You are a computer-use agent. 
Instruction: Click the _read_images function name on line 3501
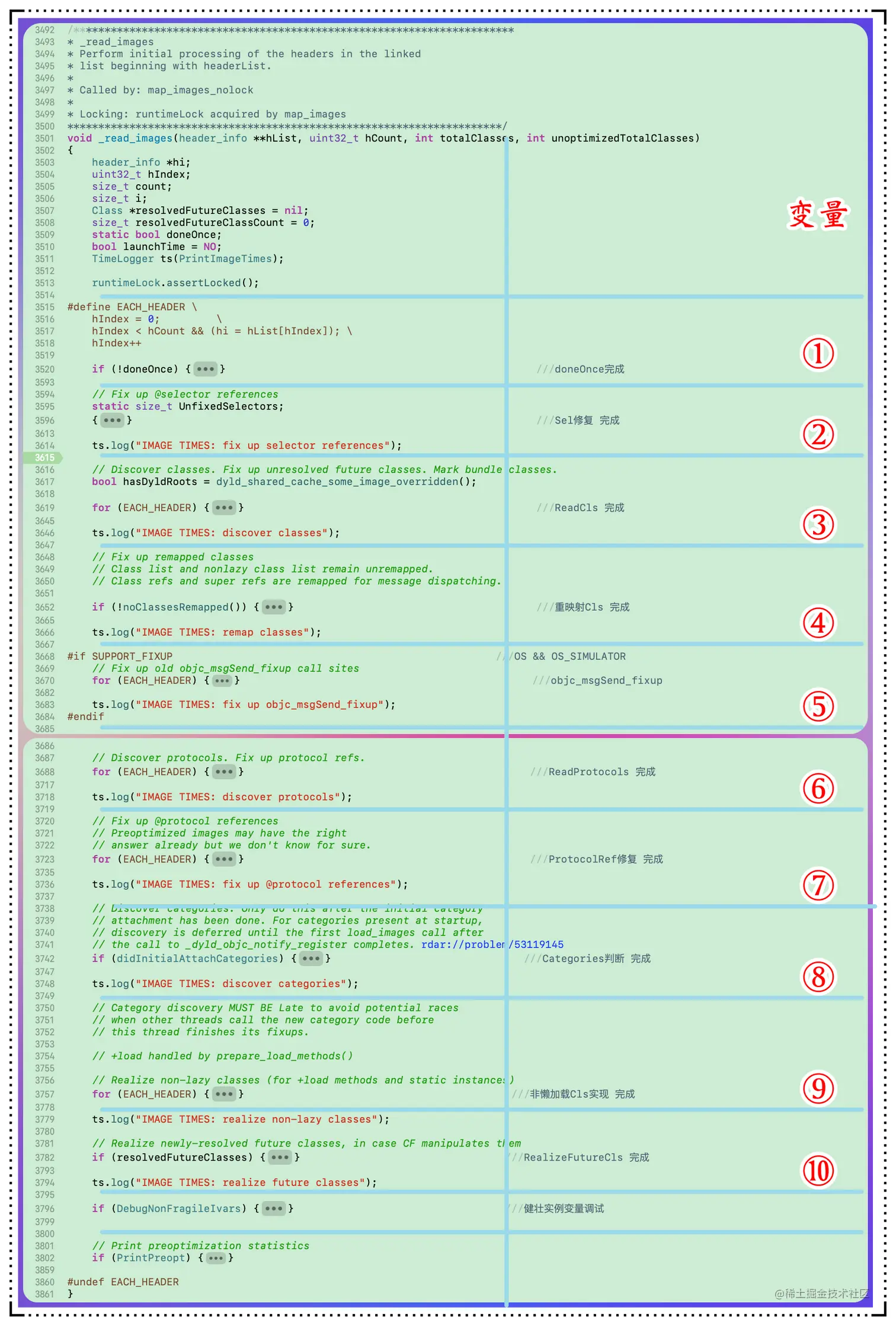coord(135,139)
